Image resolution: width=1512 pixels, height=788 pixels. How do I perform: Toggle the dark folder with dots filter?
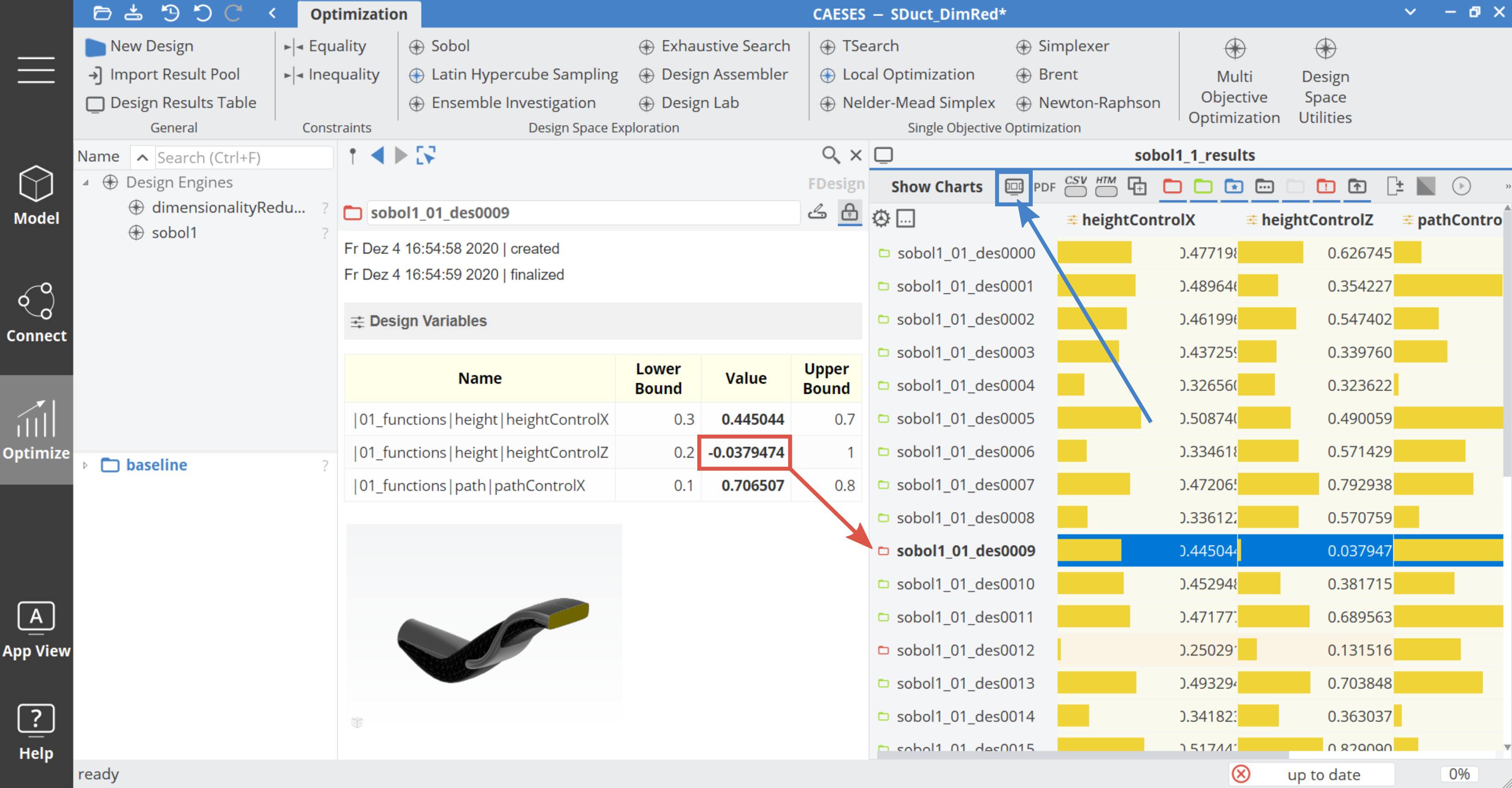tap(1264, 186)
